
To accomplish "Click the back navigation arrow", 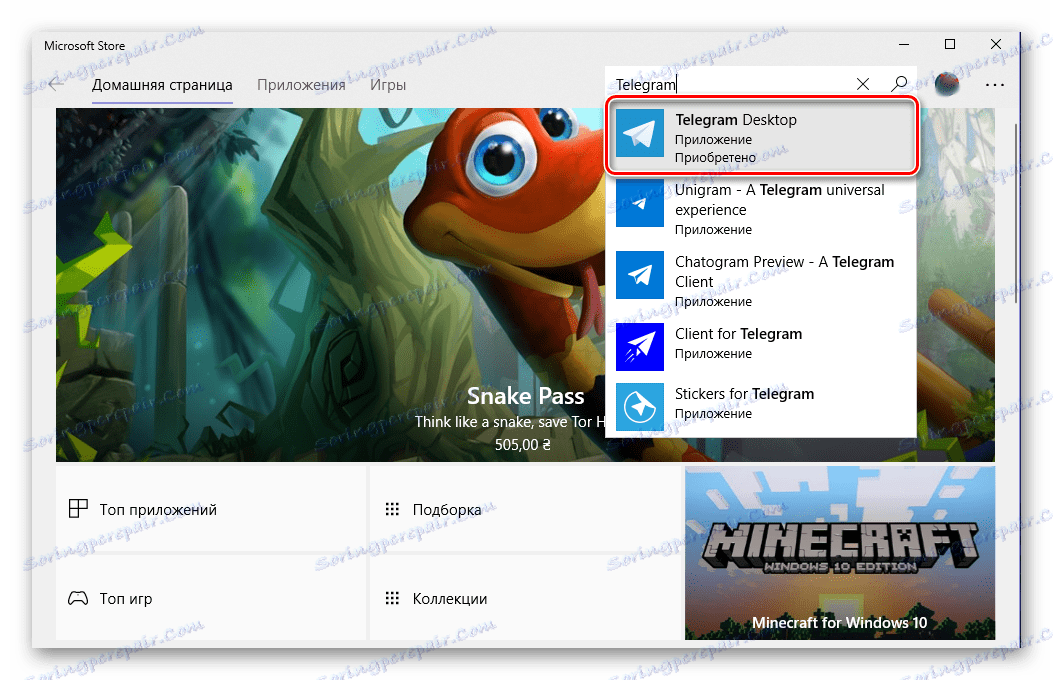I will [x=57, y=84].
